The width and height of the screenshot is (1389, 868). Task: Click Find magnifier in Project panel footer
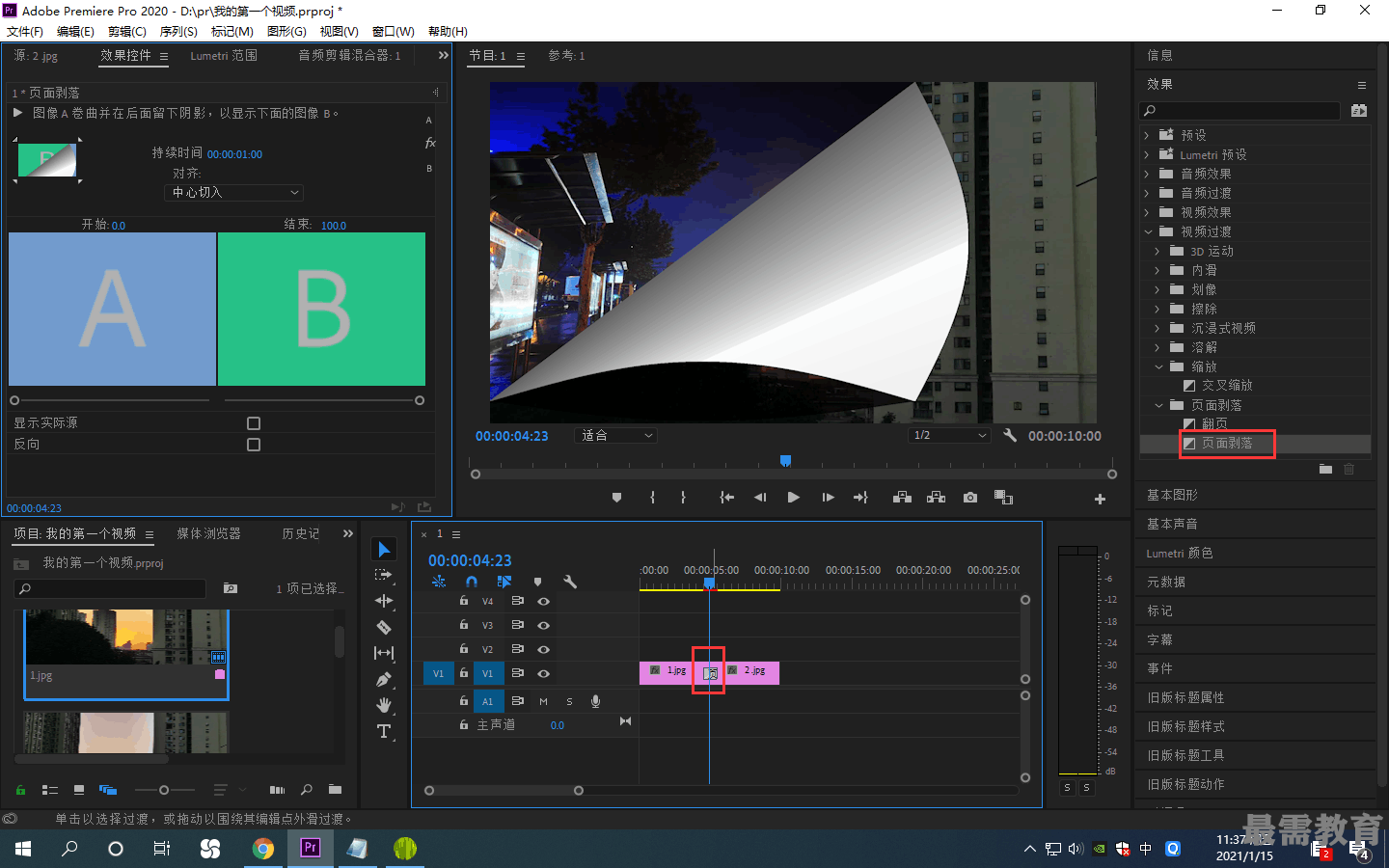(x=307, y=790)
